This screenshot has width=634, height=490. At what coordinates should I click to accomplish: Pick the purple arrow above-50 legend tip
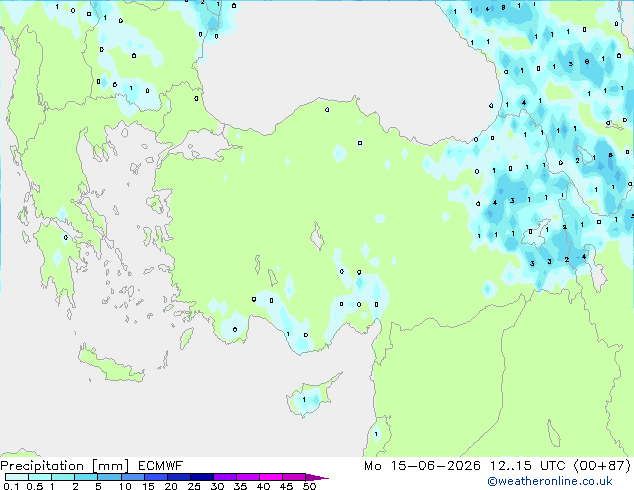pos(317,477)
